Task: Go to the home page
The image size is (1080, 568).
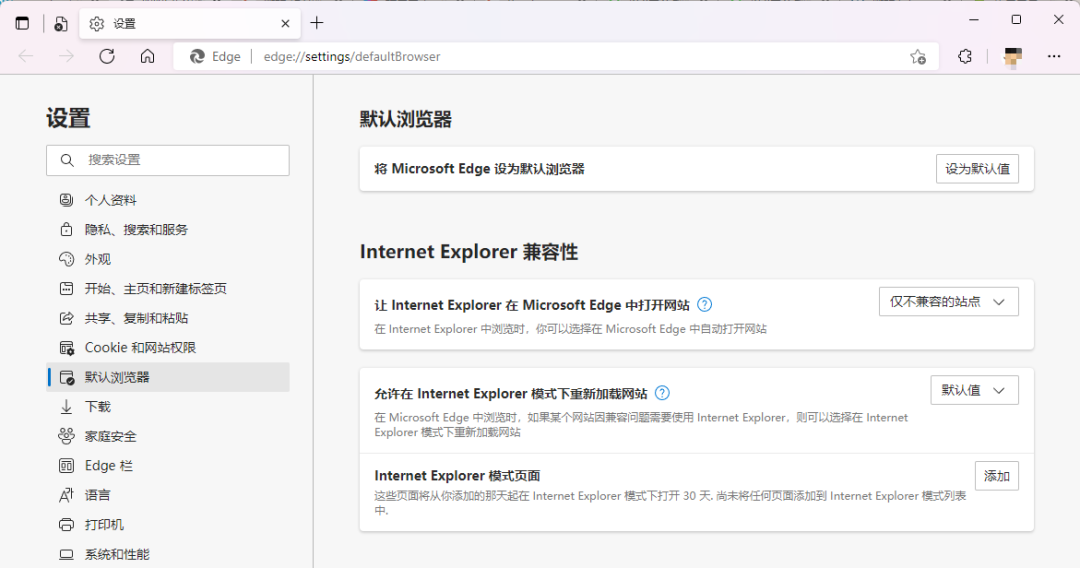Action: pos(147,56)
